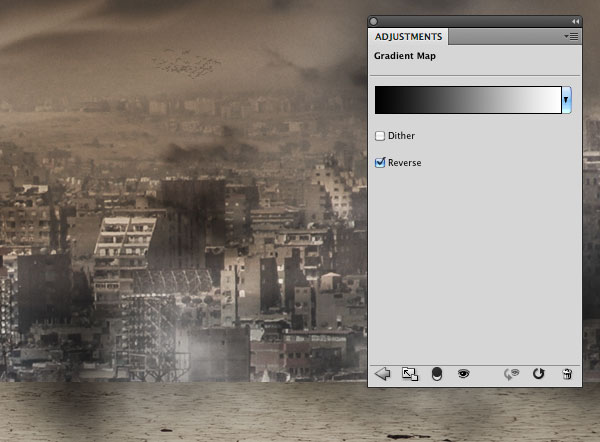Viewport: 600px width, 442px height.
Task: Uncheck the Reverse checkbox
Action: (x=380, y=163)
